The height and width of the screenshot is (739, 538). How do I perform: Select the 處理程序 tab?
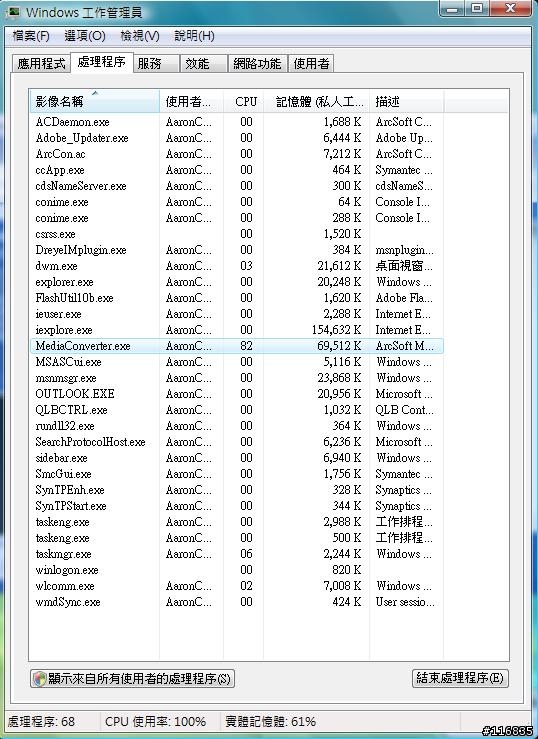pos(102,62)
